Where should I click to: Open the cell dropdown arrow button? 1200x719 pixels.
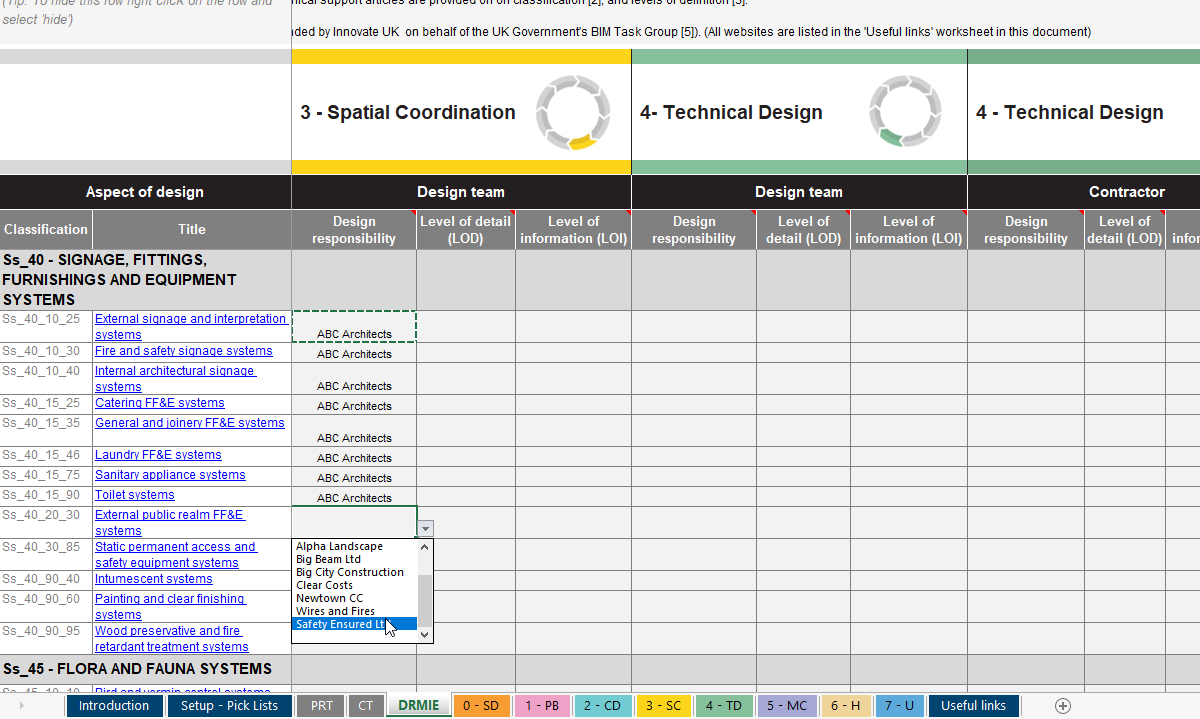pos(426,529)
